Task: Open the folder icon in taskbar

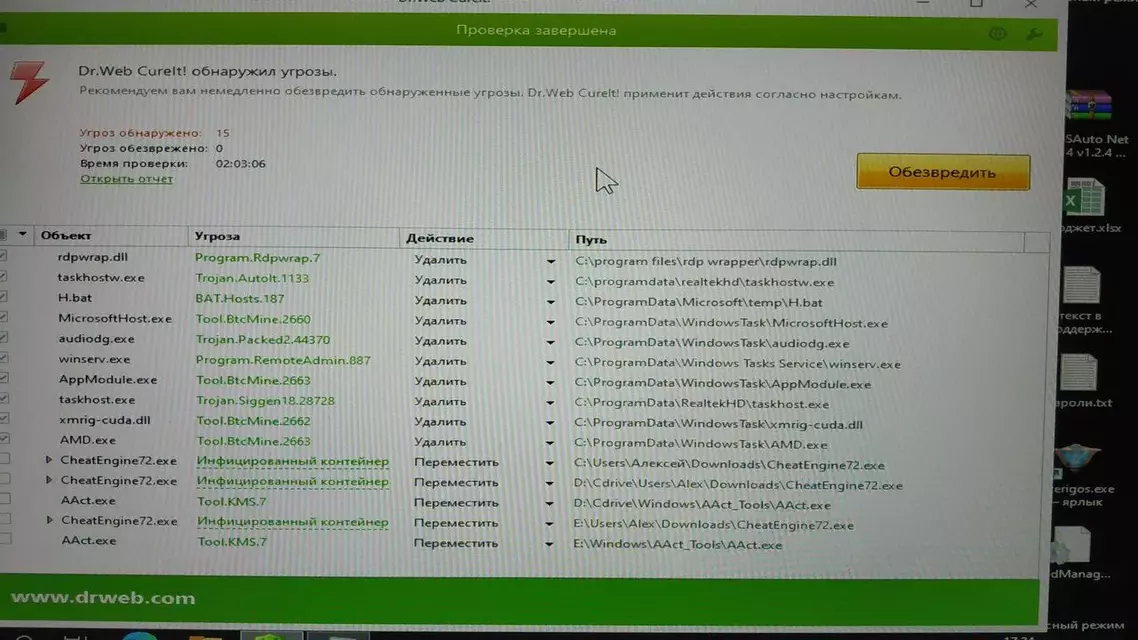Action: [x=205, y=636]
